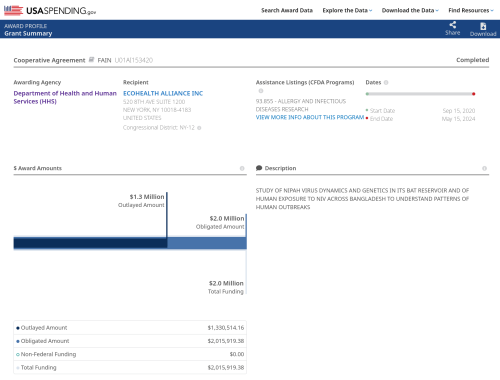Screen dimensions: 500x380
Task: Click the Description speech bubble icon
Action: coord(259,168)
